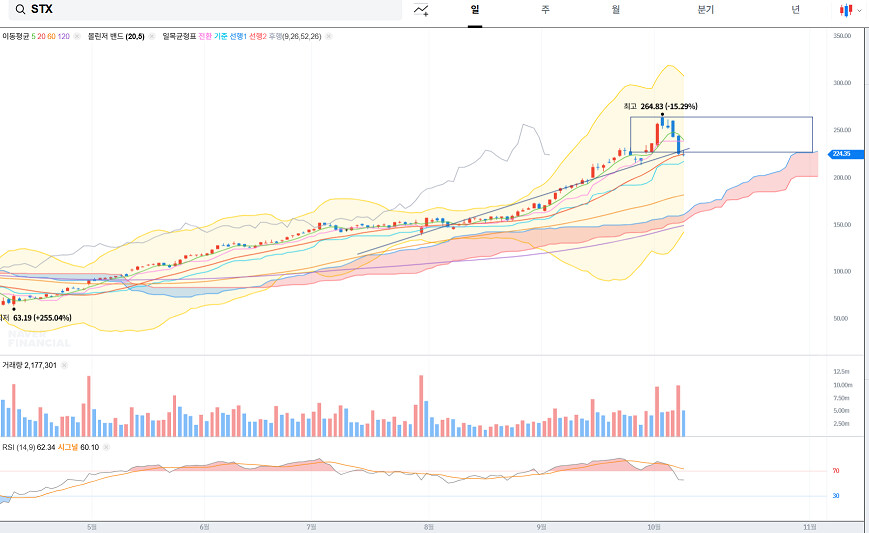The width and height of the screenshot is (869, 533).
Task: Click the orange 시그널 RSI legend label
Action: click(68, 447)
